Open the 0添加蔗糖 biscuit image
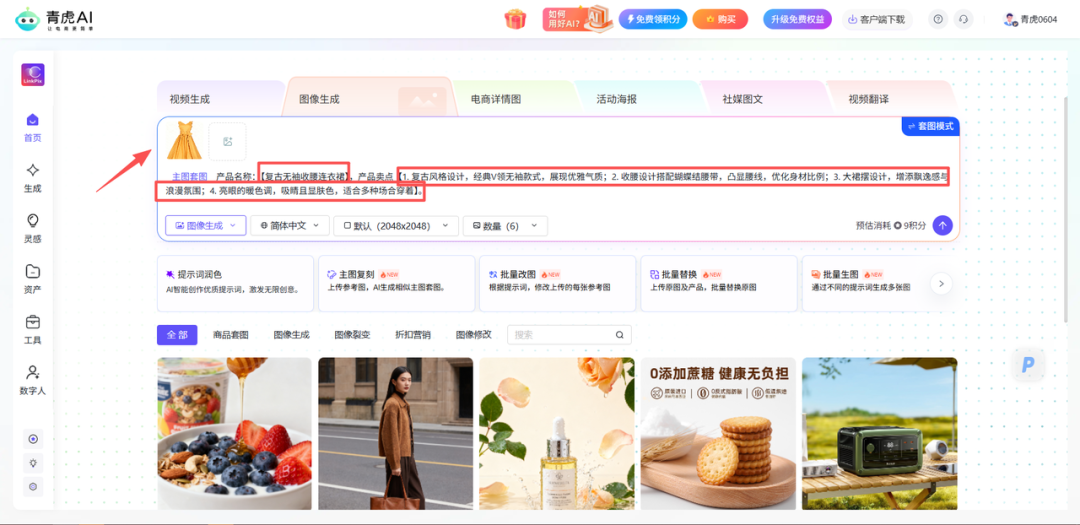The height and width of the screenshot is (525, 1080). pyautogui.click(x=718, y=433)
